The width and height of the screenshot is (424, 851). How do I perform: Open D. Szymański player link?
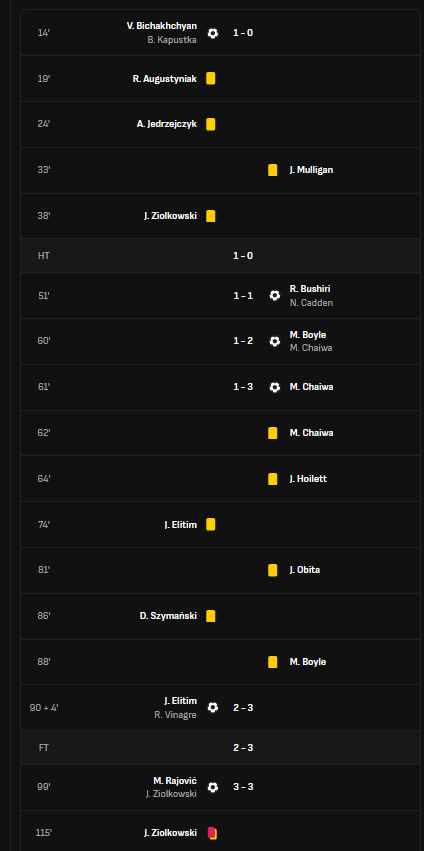[168, 616]
